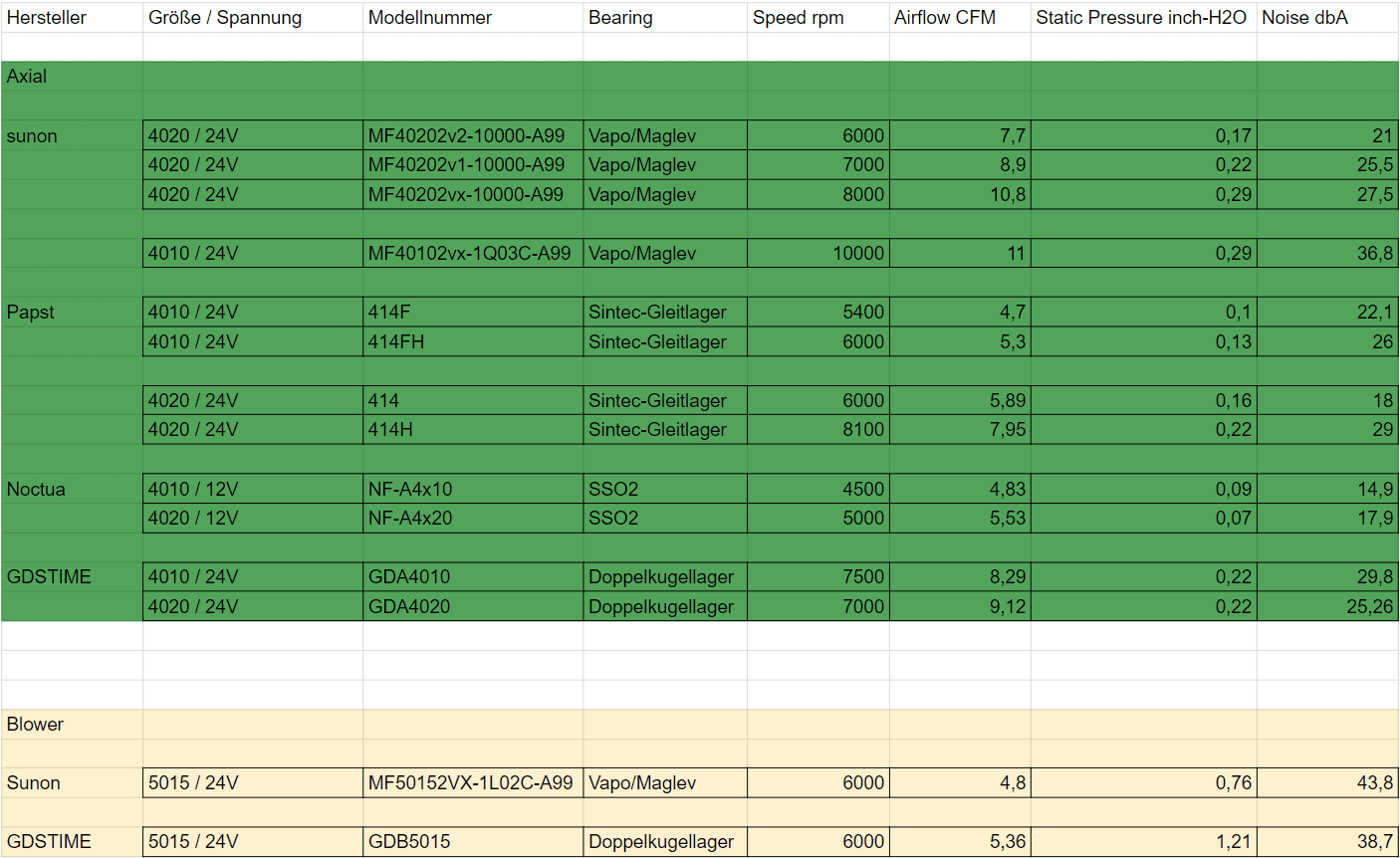Select the 10000 speed rpm cell

(x=818, y=253)
